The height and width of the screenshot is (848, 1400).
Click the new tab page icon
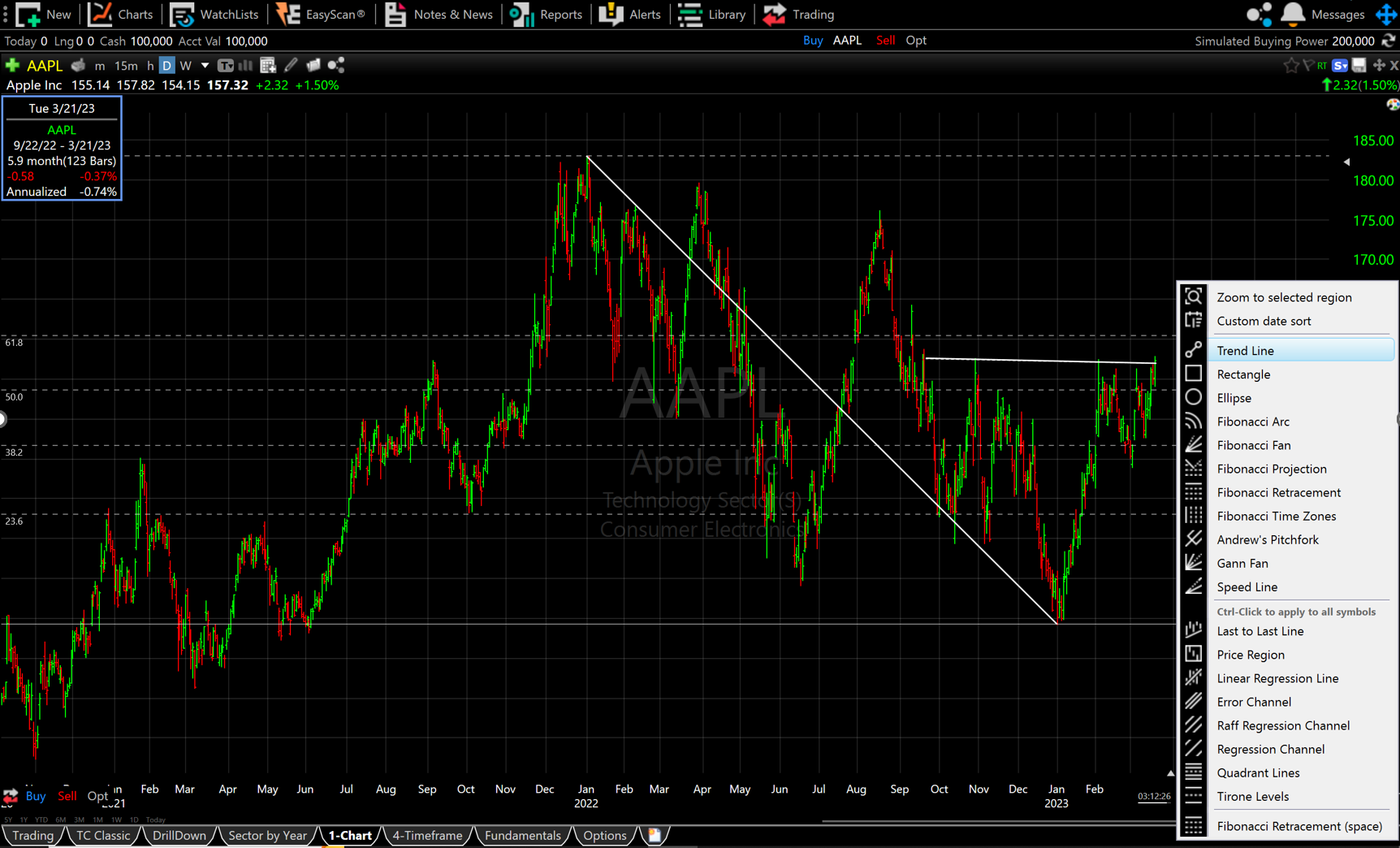[655, 835]
